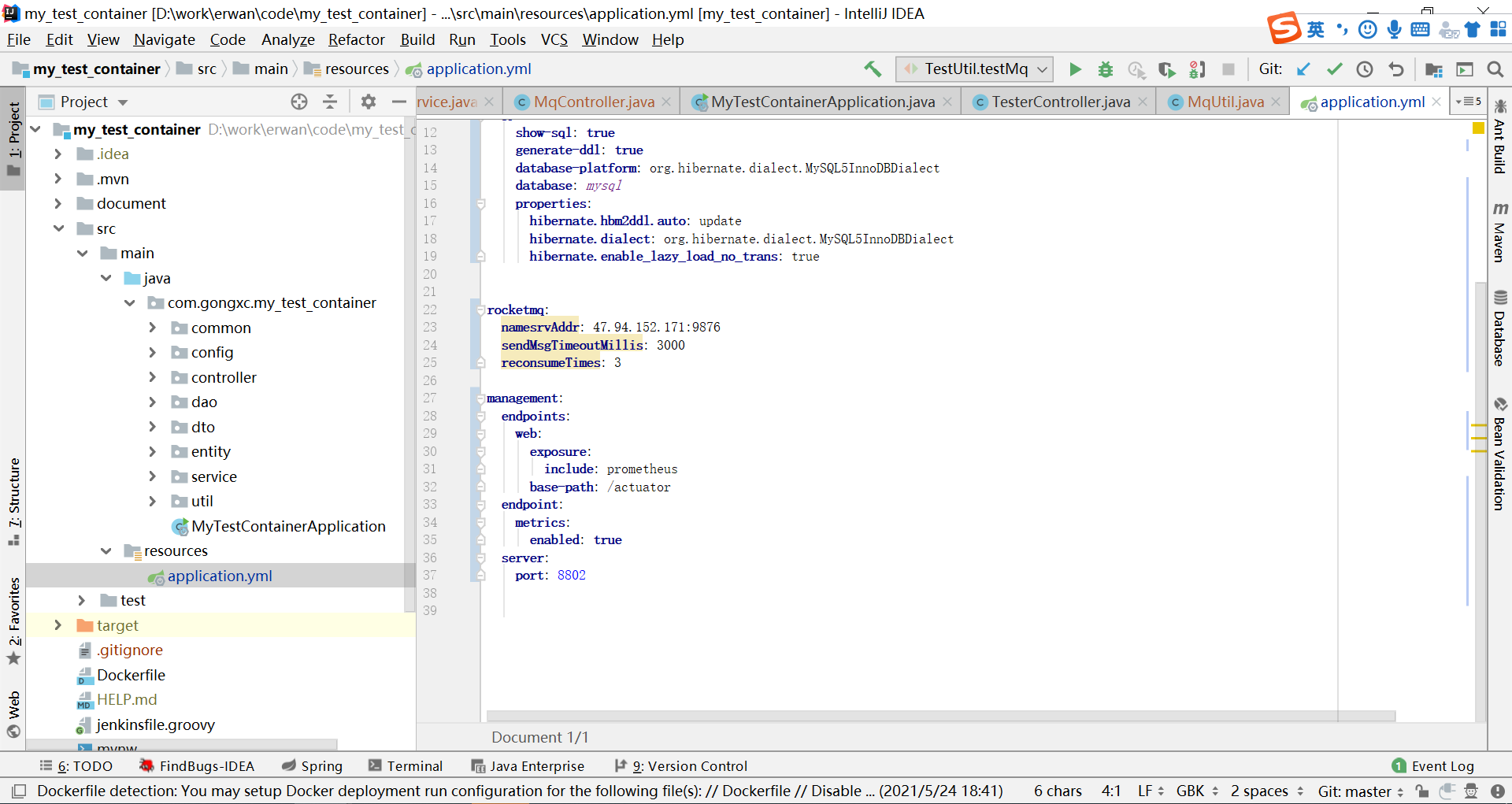Viewport: 1512px width, 804px height.
Task: Click locate-file target icon in Project panel
Action: 299,102
